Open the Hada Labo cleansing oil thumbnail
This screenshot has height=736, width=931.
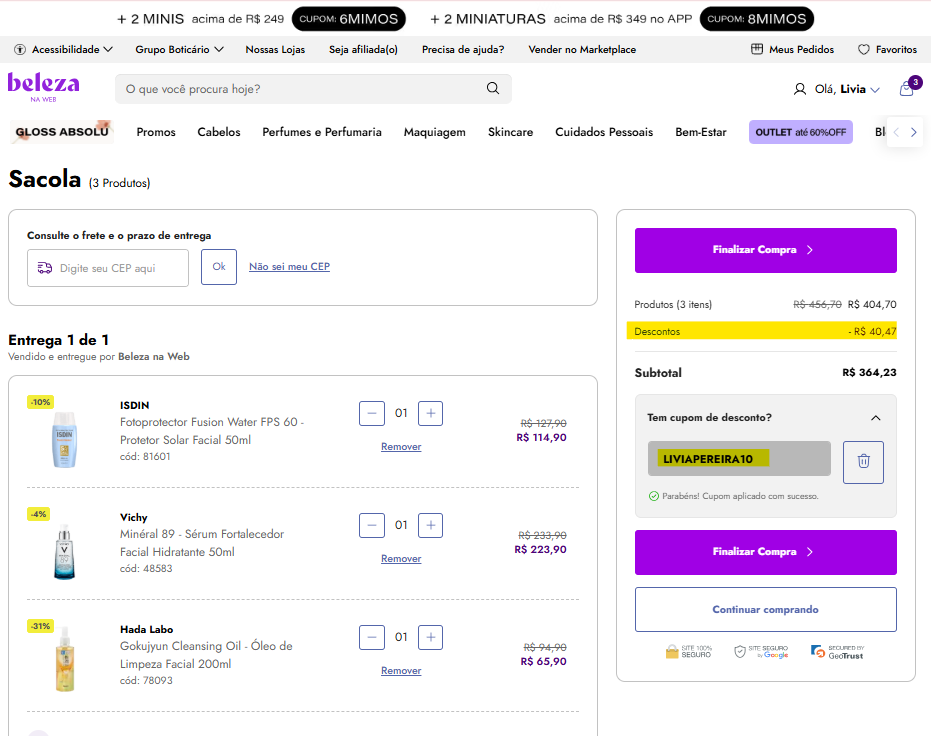click(x=65, y=659)
